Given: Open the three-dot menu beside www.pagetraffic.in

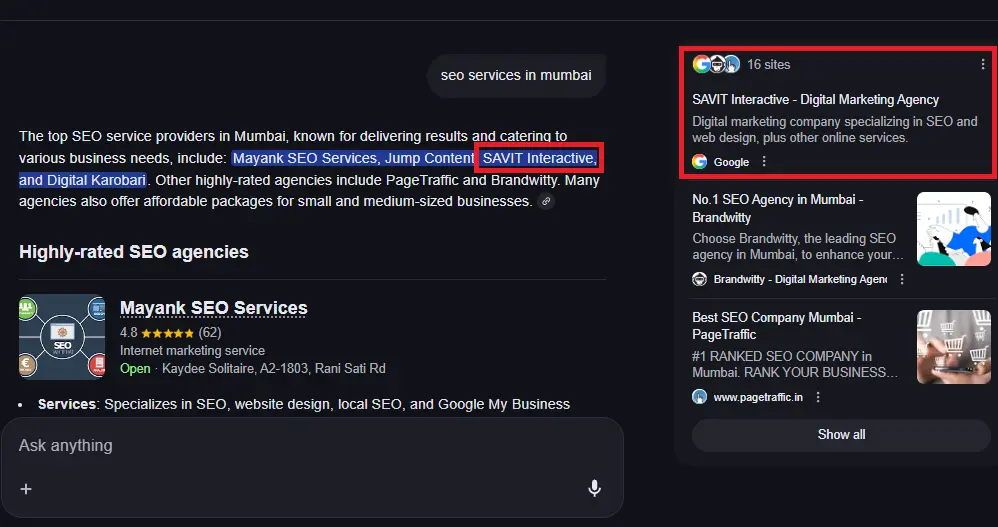Looking at the screenshot, I should tap(818, 397).
